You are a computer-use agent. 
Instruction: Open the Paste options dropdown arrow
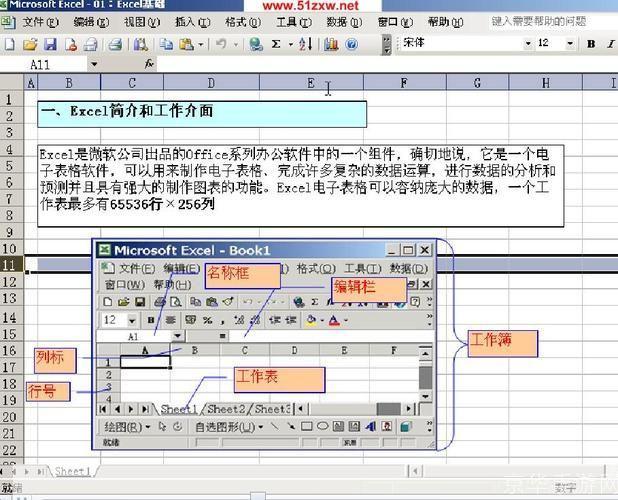[200, 44]
